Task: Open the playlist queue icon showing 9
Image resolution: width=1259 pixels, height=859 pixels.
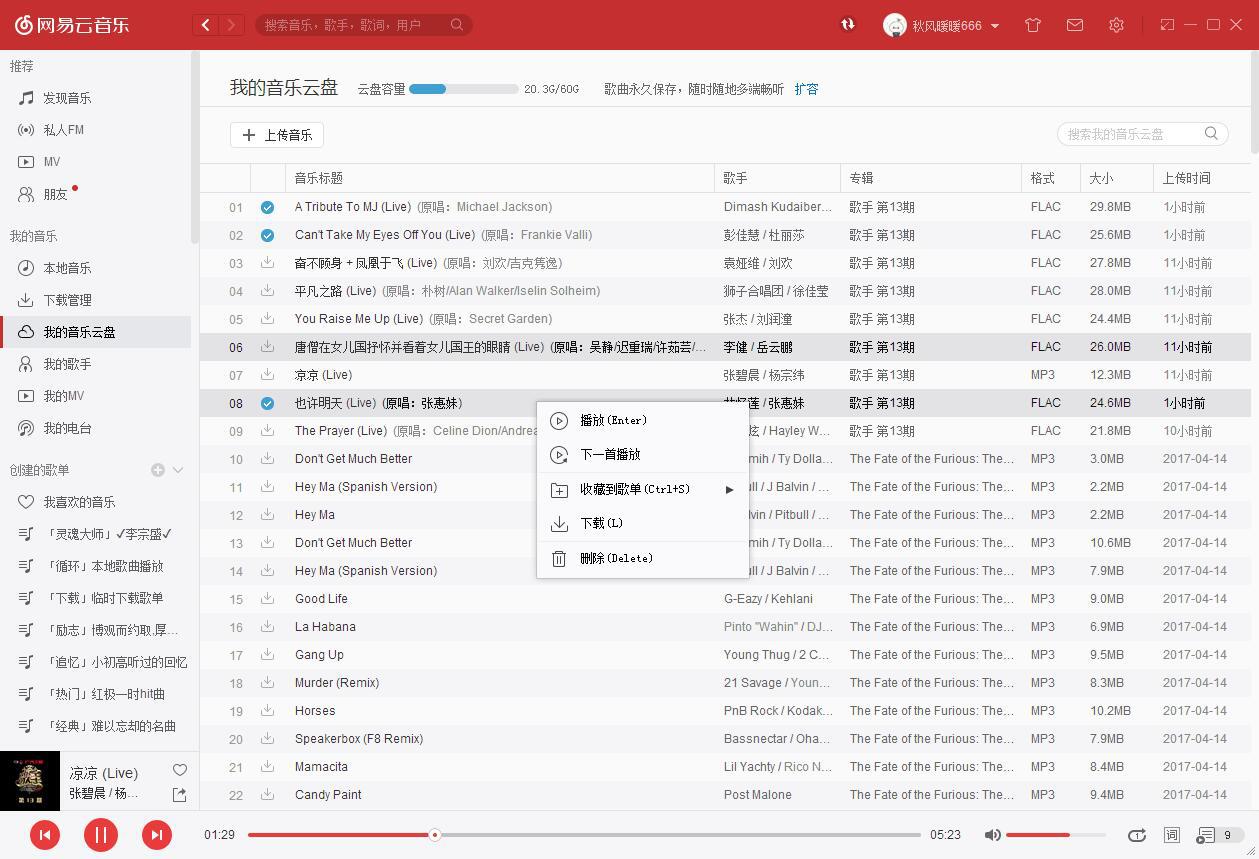Action: (1219, 835)
